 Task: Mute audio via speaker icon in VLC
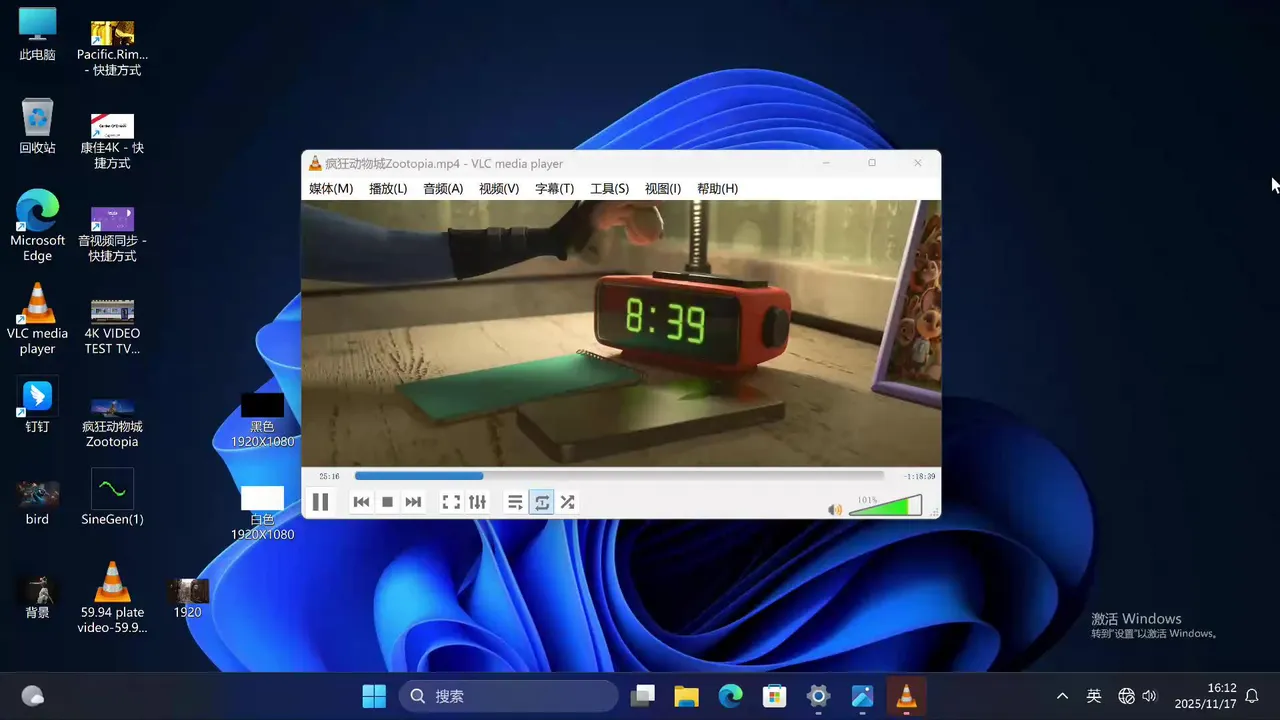click(x=835, y=510)
